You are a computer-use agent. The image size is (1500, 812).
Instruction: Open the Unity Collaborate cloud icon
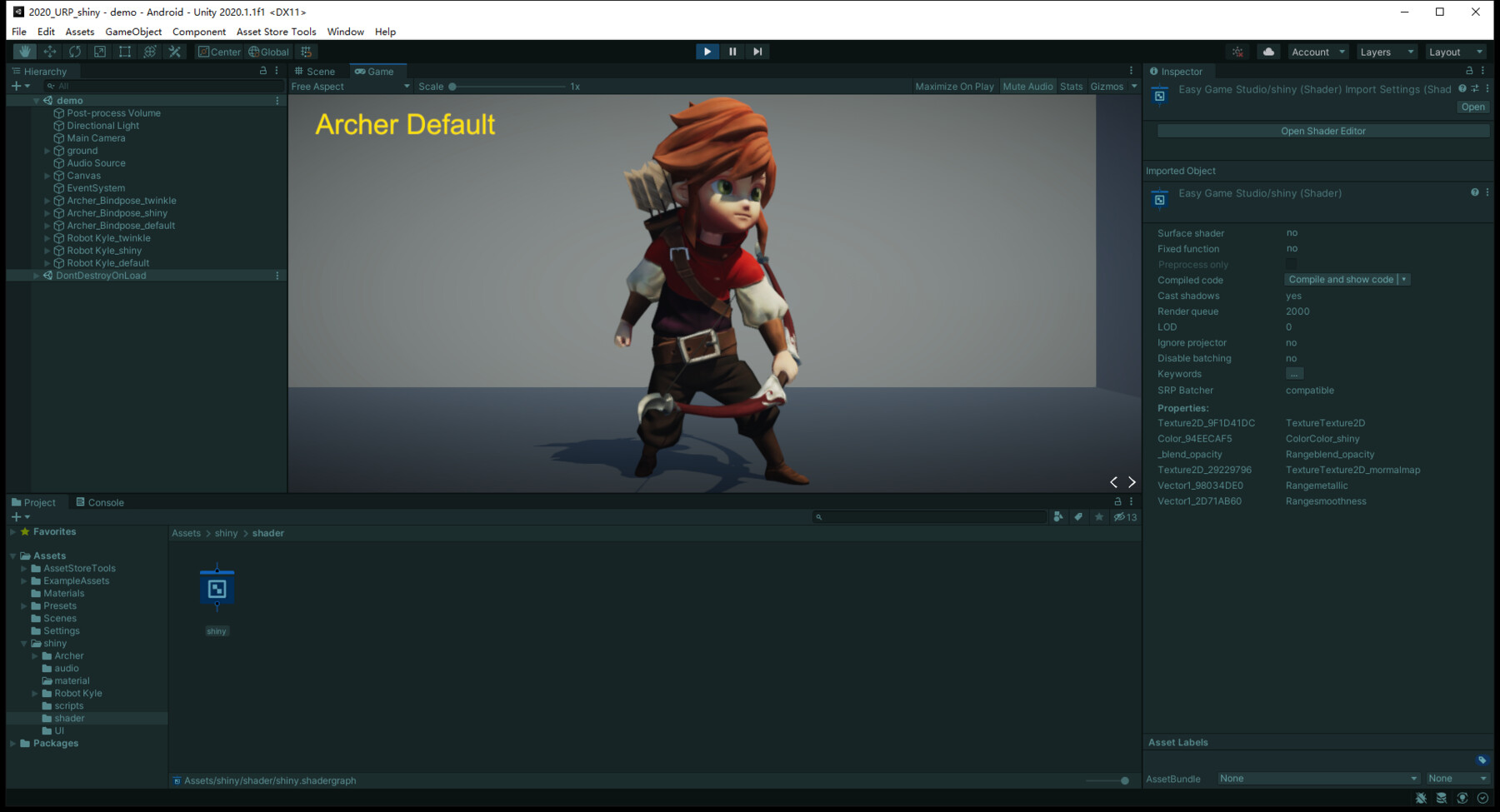click(x=1267, y=51)
